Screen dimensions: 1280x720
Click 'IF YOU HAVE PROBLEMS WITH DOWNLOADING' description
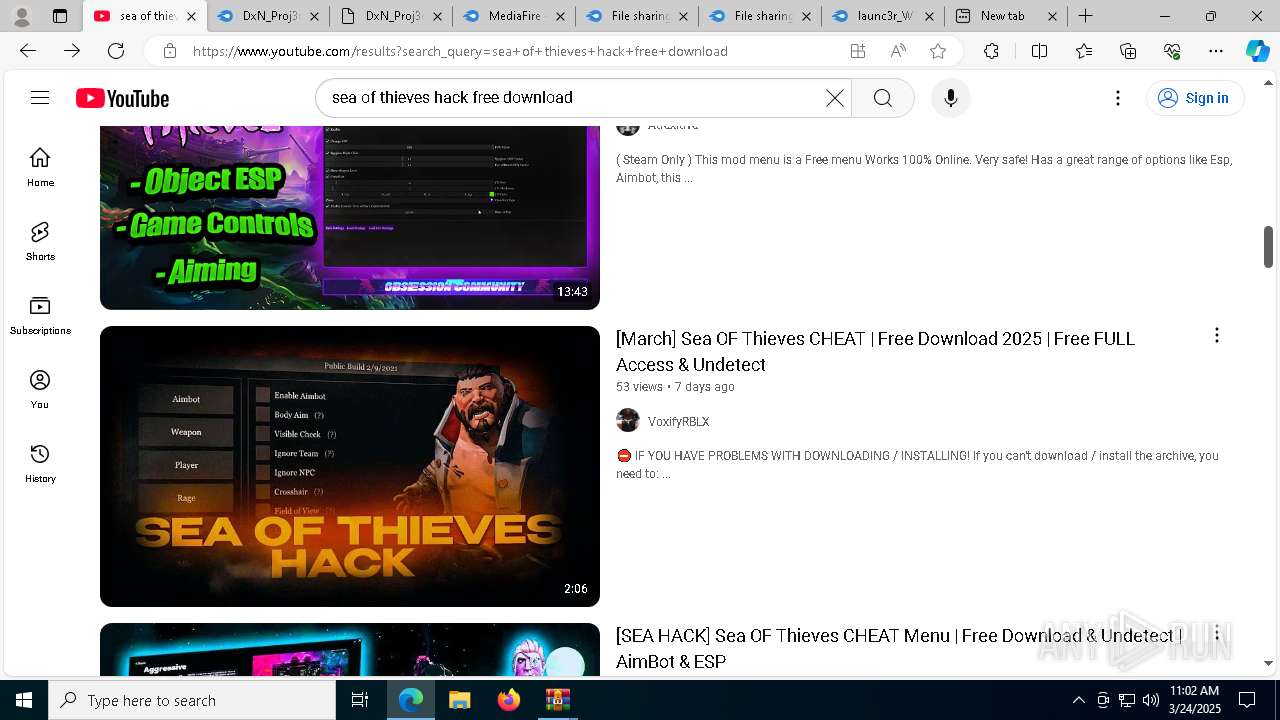coord(917,464)
